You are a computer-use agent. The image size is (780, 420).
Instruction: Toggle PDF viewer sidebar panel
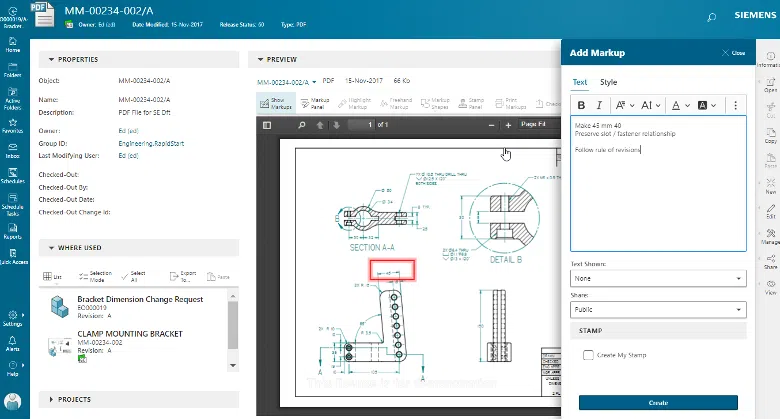[267, 125]
